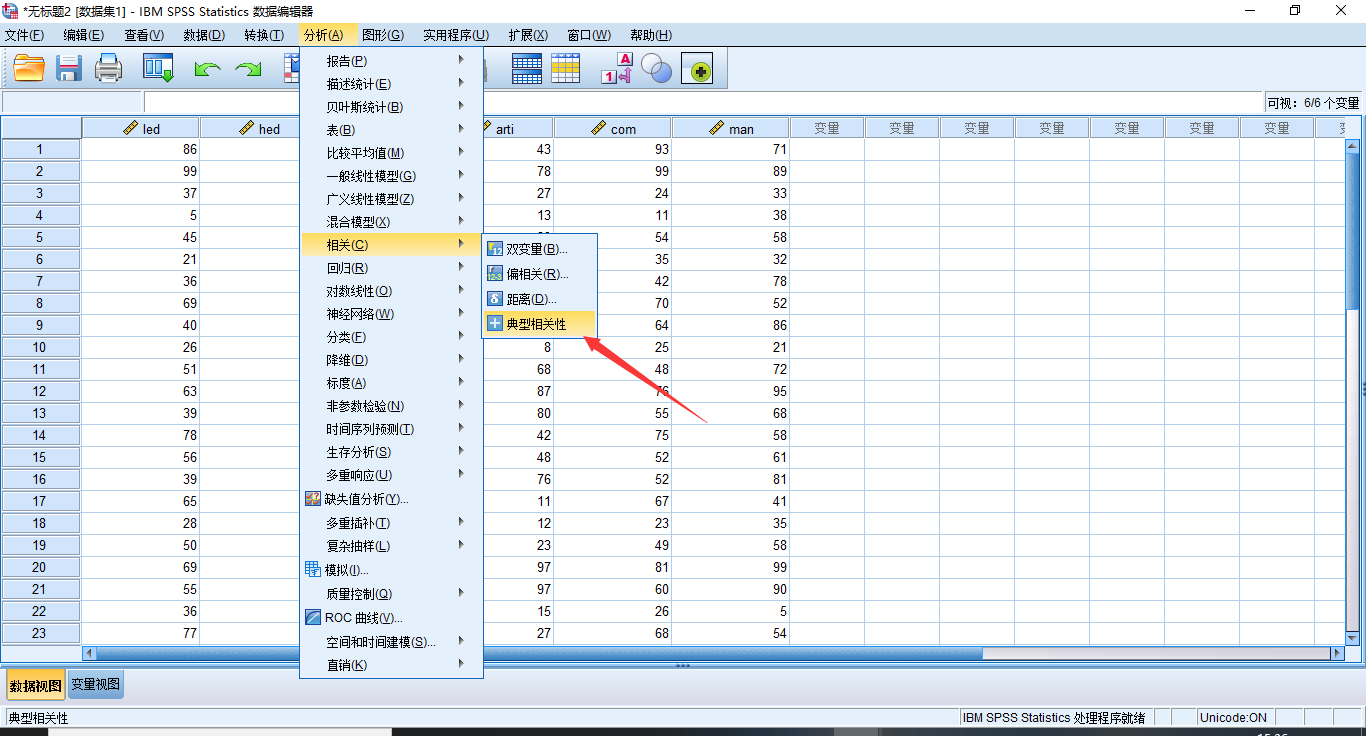This screenshot has width=1366, height=736.
Task: Open the 转换(T) menu
Action: (264, 35)
